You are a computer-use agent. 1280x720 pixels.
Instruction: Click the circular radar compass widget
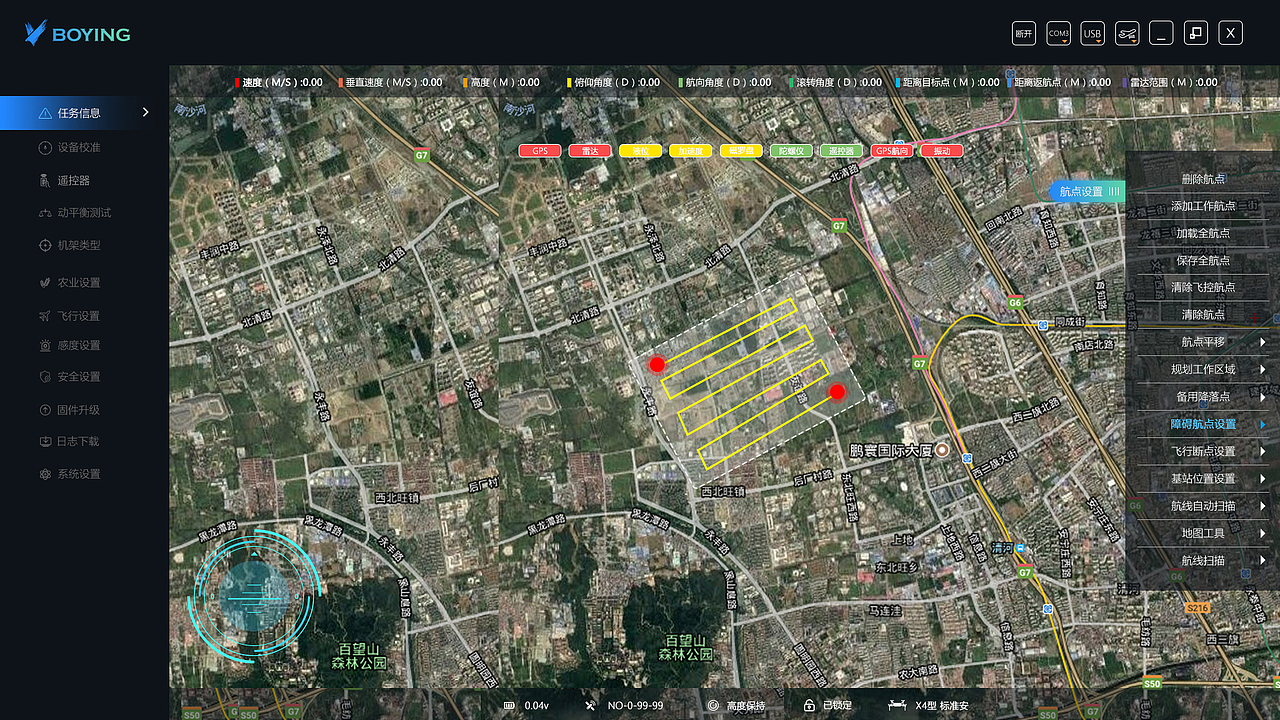(x=253, y=596)
